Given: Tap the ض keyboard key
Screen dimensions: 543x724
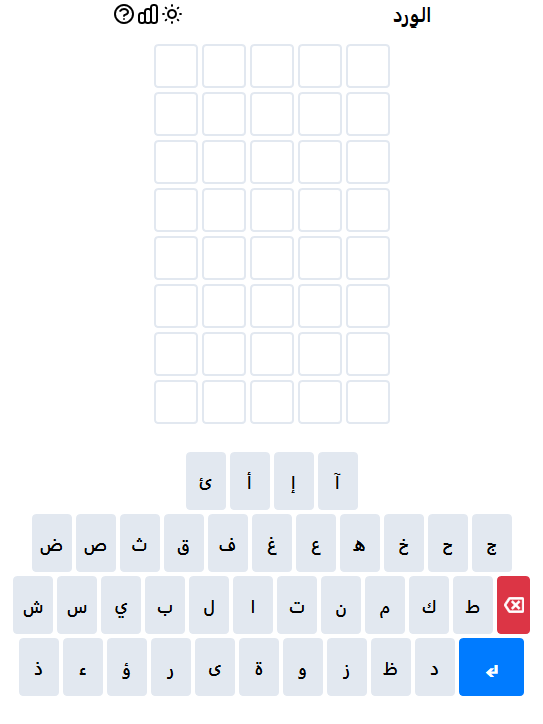Looking at the screenshot, I should coord(52,543).
